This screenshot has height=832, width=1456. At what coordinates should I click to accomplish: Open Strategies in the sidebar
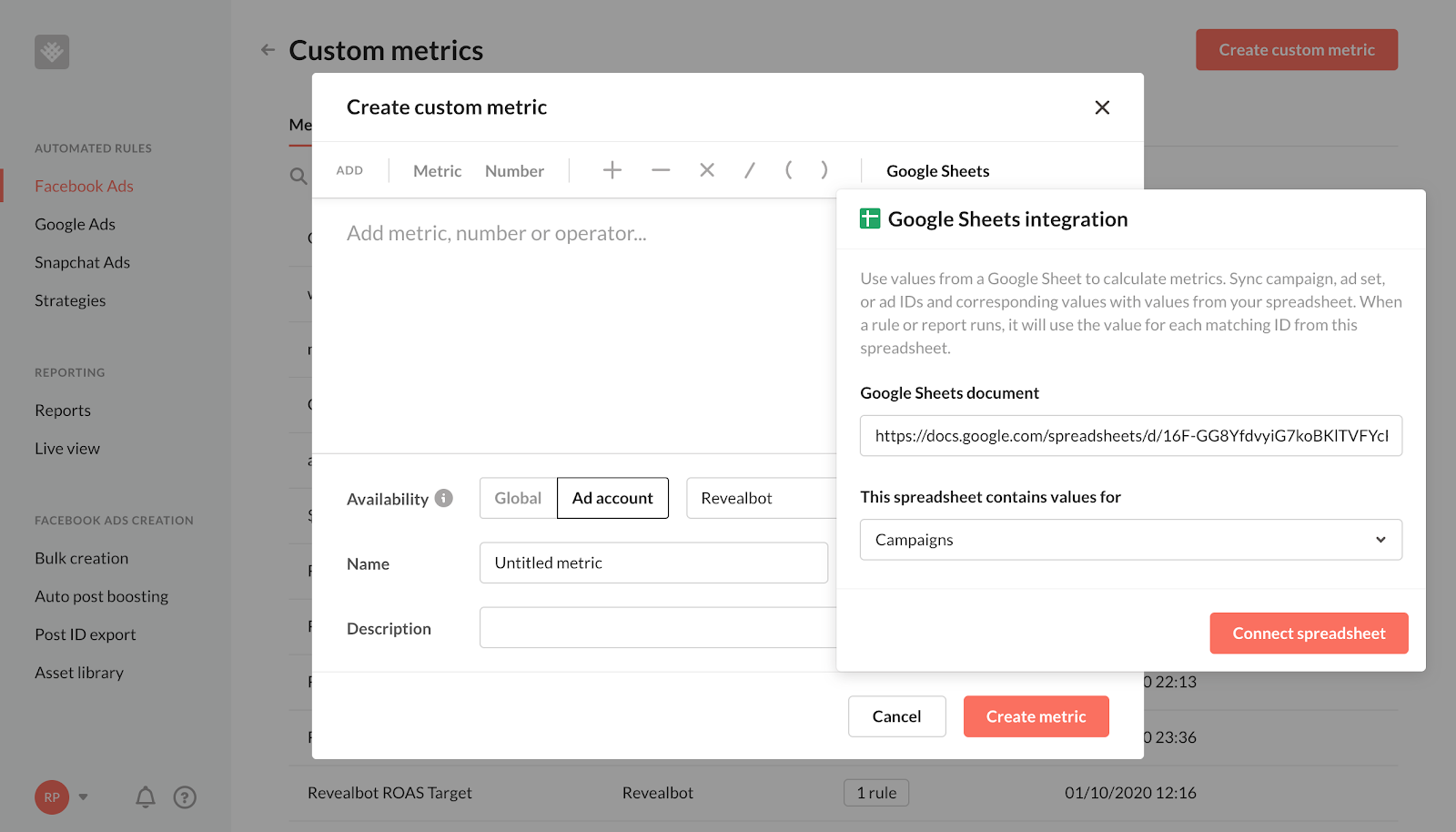[70, 300]
